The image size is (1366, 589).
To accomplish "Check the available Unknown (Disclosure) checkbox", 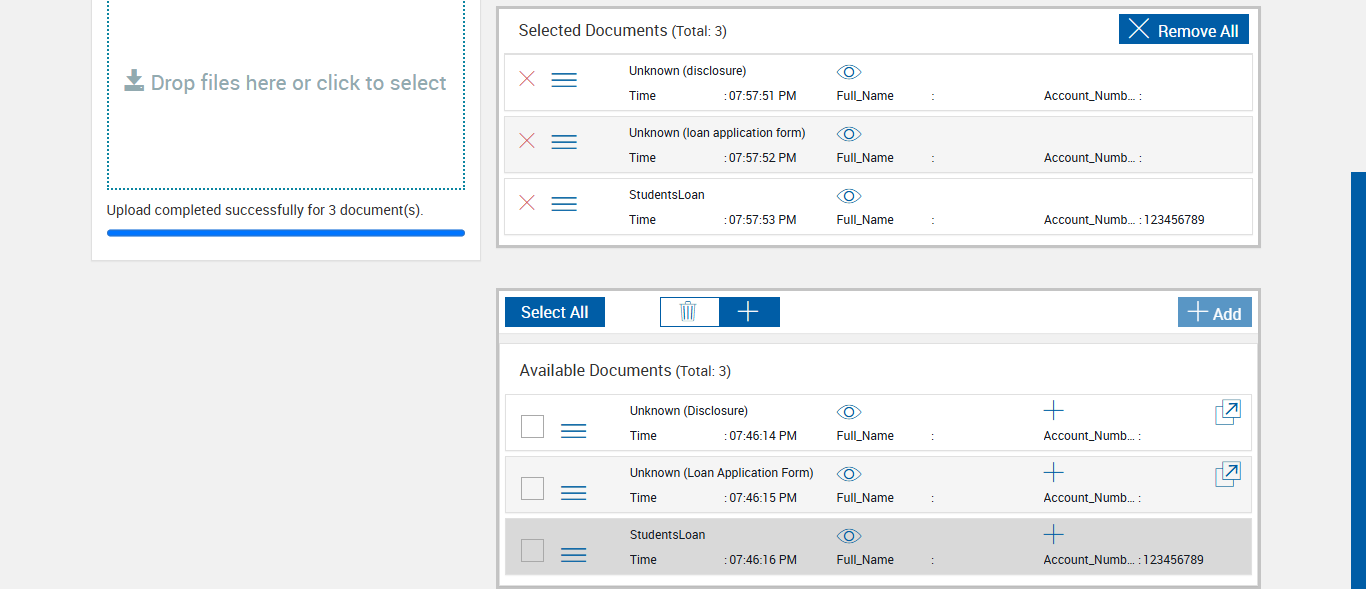I will (533, 427).
